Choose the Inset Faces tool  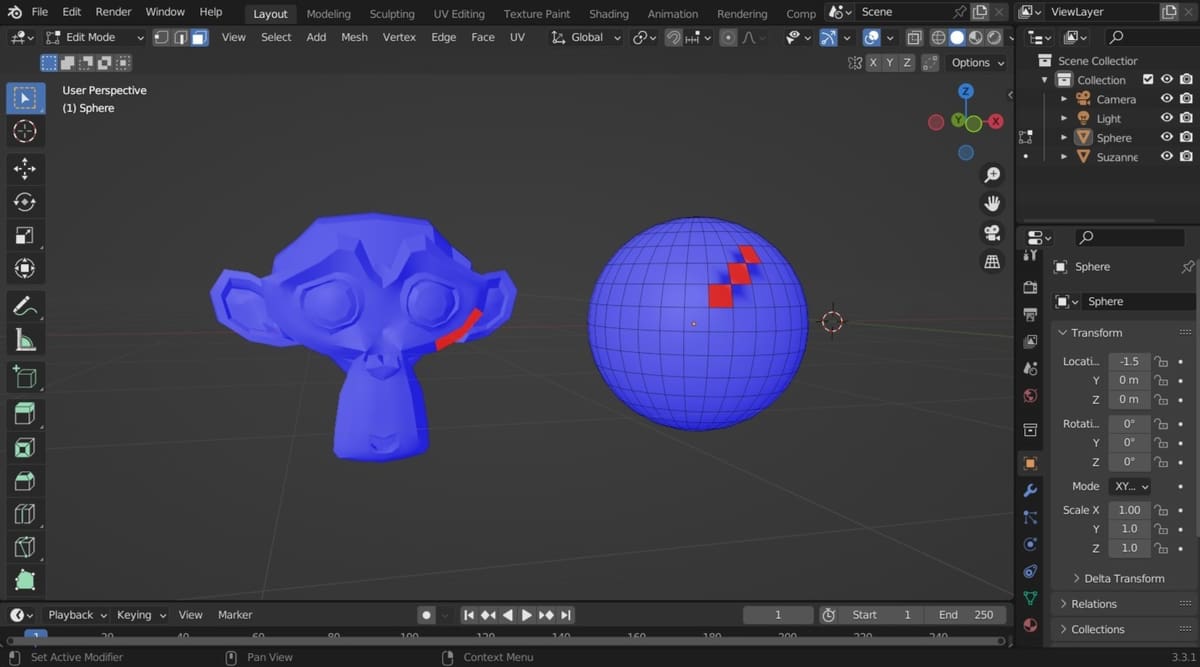[25, 448]
